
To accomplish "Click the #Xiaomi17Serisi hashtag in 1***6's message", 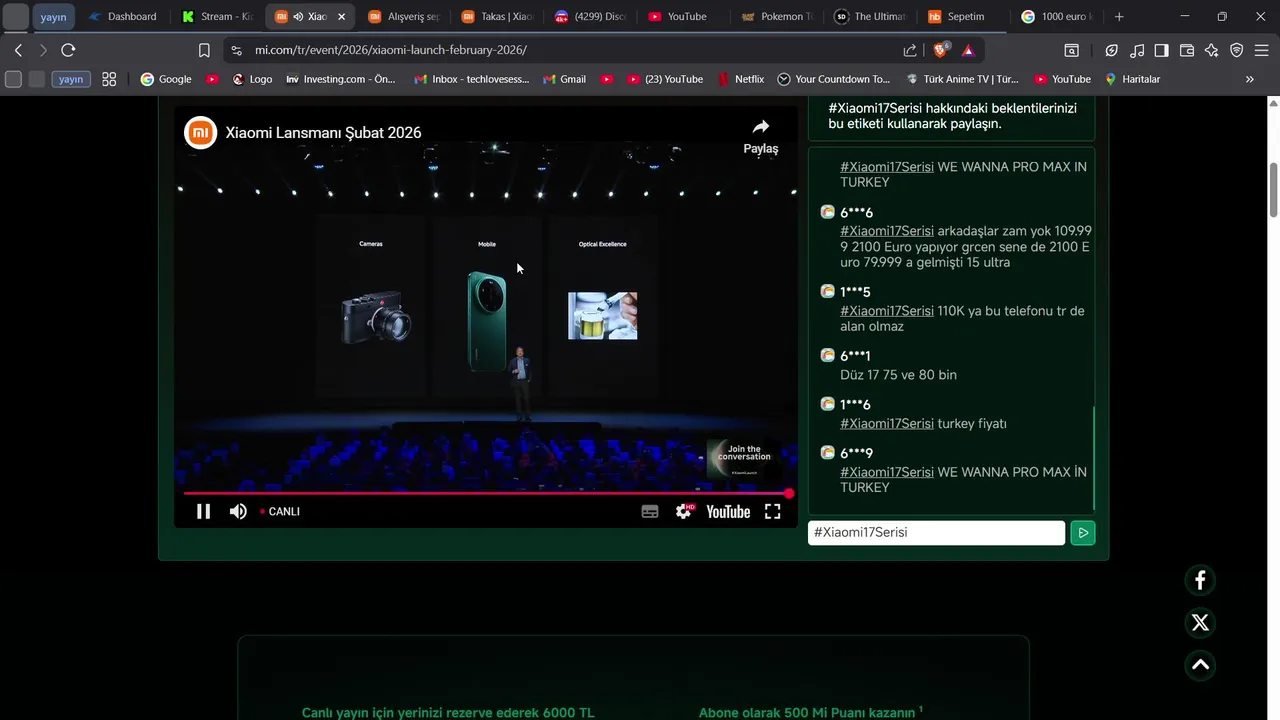I will tap(887, 424).
